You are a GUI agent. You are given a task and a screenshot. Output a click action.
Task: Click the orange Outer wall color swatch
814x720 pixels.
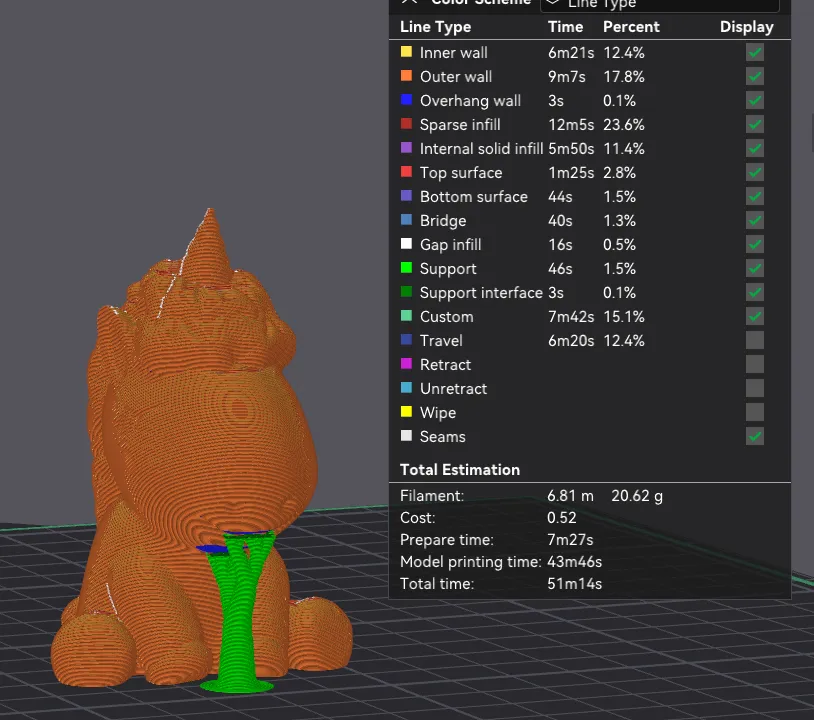pyautogui.click(x=406, y=76)
